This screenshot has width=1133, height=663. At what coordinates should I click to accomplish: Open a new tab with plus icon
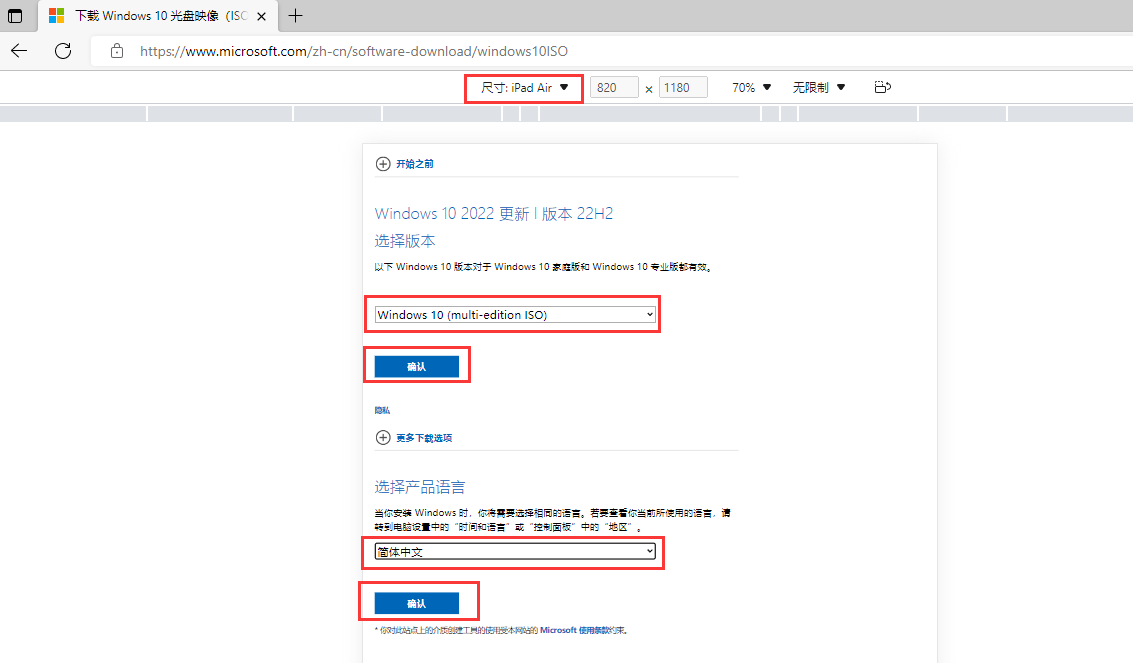(x=295, y=16)
